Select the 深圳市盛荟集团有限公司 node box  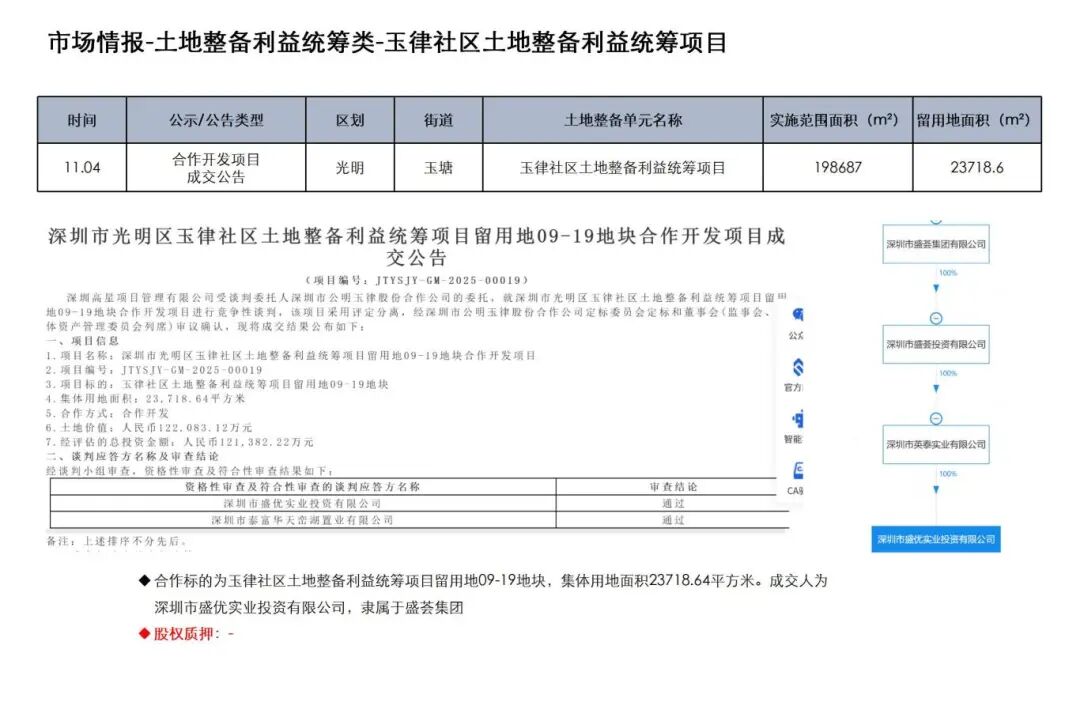pyautogui.click(x=935, y=244)
